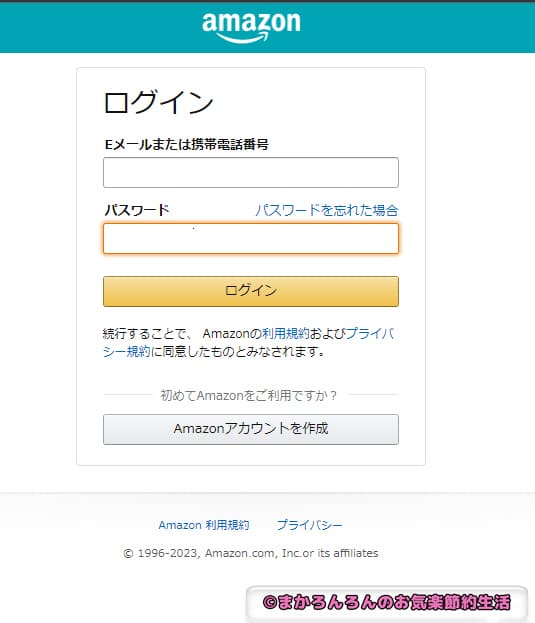Focus the パスワード input field
Screen dimensions: 535x623
point(251,238)
